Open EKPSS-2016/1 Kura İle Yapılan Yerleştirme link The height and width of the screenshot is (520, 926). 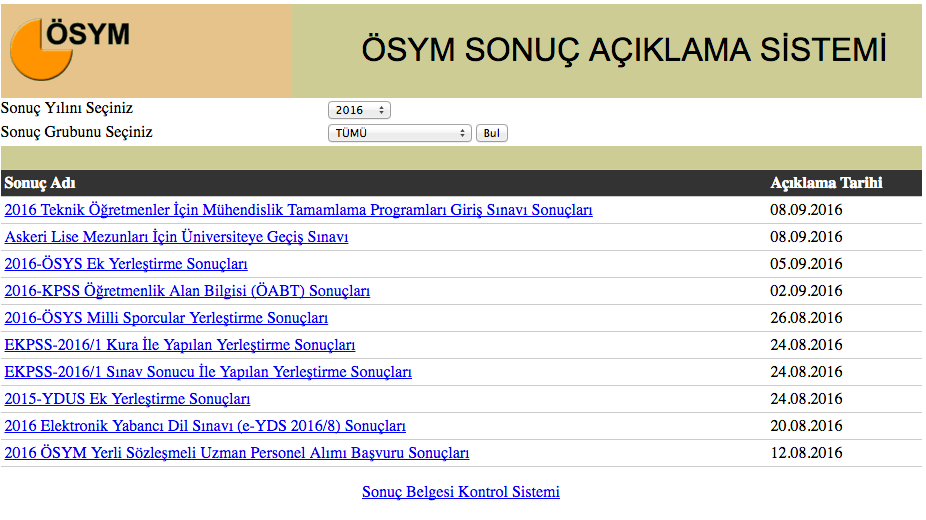[x=180, y=345]
